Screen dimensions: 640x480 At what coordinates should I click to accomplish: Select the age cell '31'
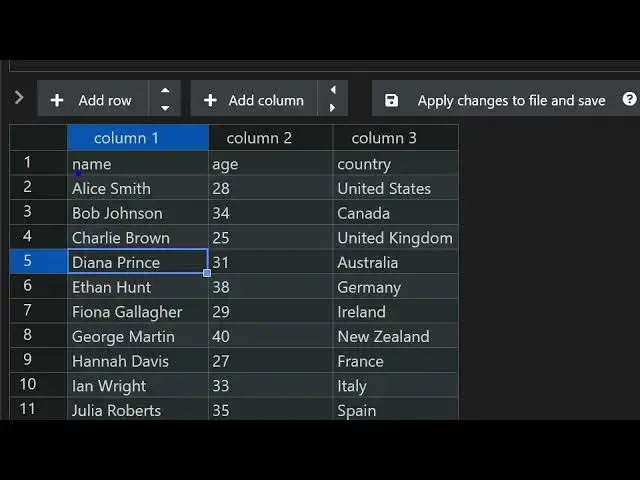tap(271, 262)
